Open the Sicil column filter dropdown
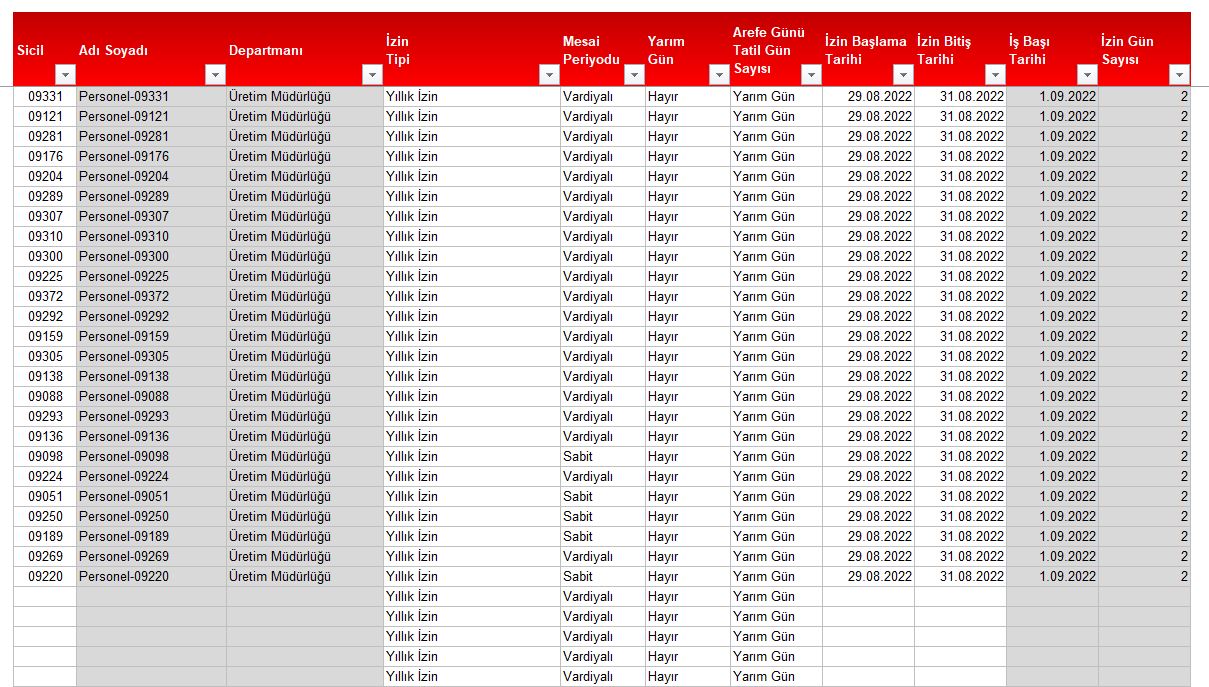The height and width of the screenshot is (687, 1209). pos(66,75)
